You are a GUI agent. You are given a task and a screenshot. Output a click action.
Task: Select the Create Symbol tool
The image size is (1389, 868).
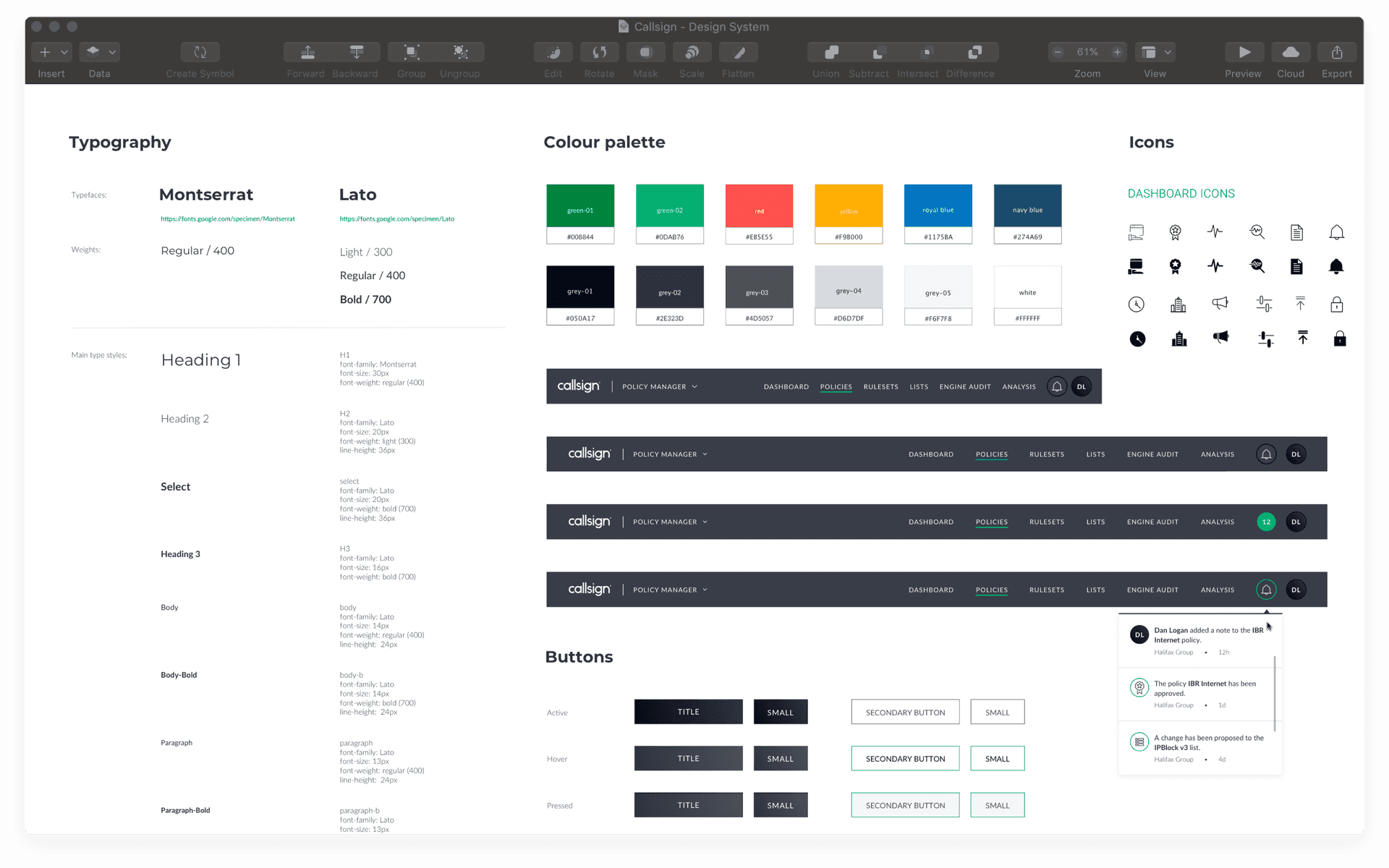click(x=200, y=52)
